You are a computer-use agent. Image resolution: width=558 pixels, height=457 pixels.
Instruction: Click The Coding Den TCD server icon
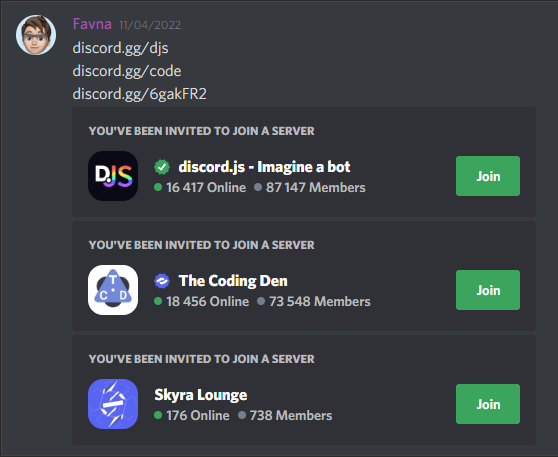(113, 290)
